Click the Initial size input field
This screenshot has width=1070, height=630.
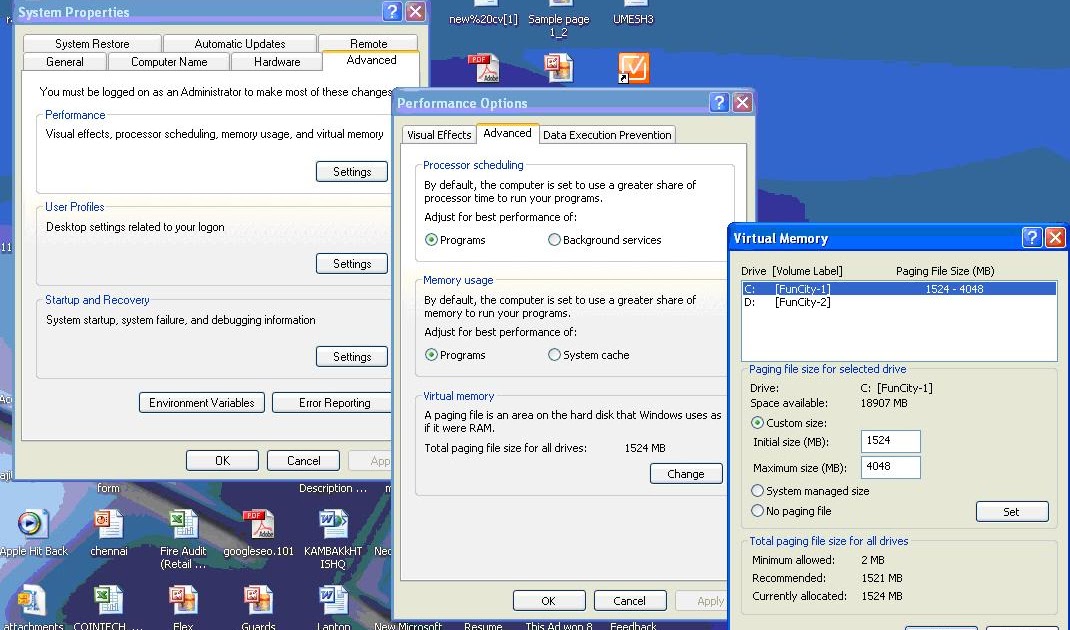click(x=889, y=441)
